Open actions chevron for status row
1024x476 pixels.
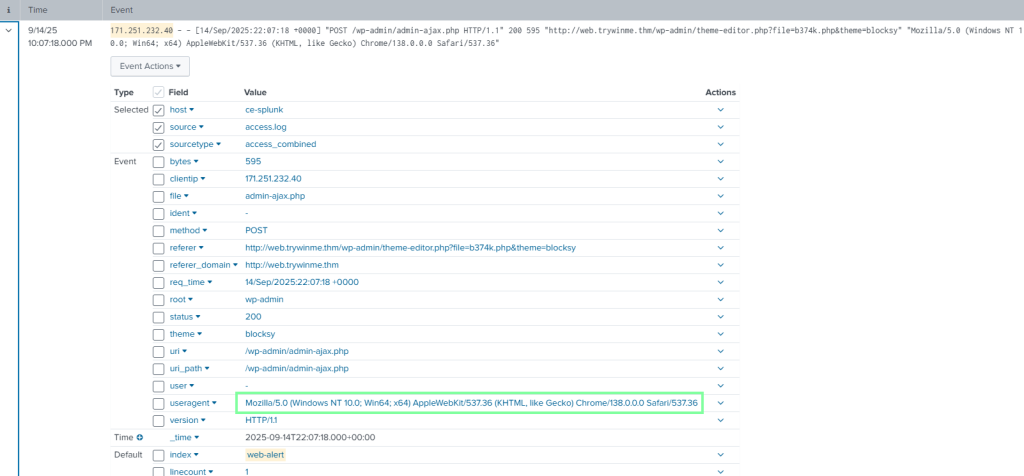pos(720,317)
